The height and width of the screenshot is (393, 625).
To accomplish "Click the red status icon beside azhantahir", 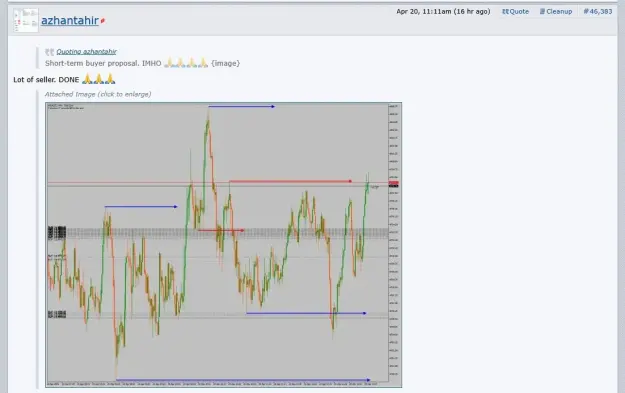I will point(102,21).
